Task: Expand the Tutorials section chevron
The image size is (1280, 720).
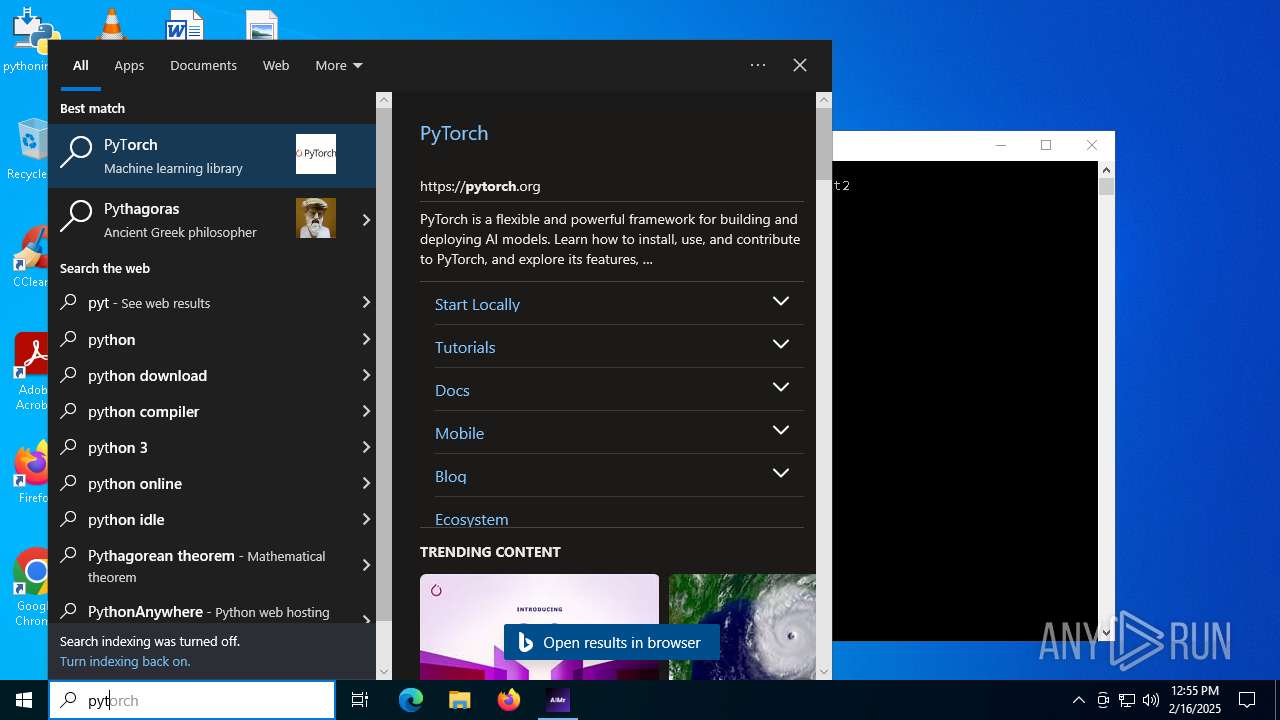Action: pos(781,344)
